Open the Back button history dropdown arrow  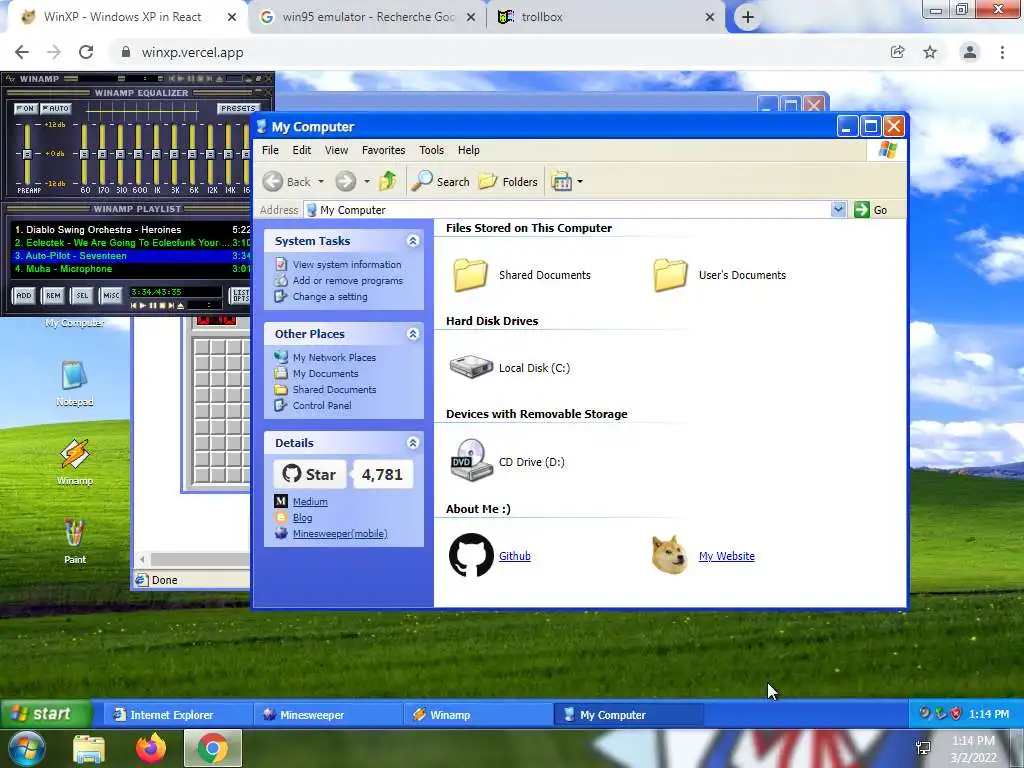coord(321,182)
